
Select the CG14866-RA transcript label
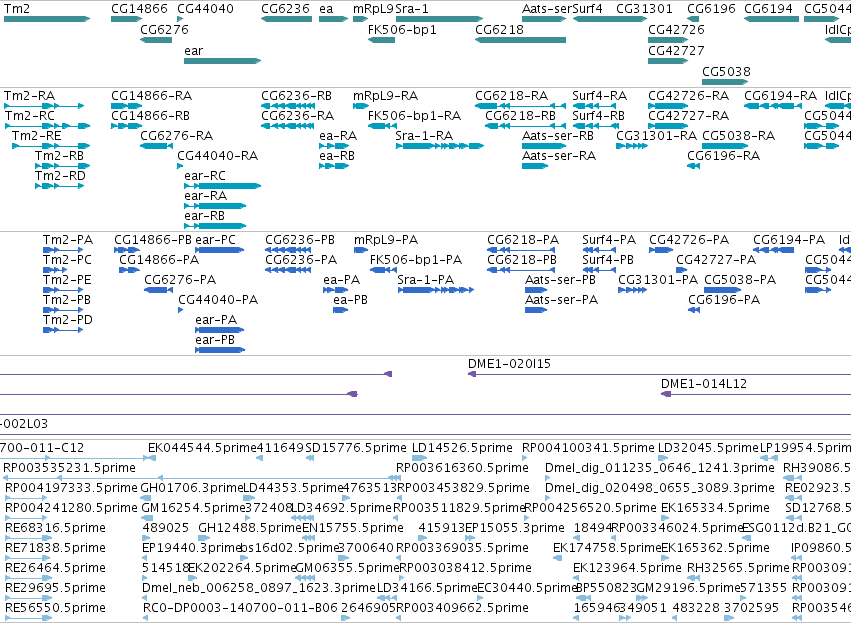coord(151,96)
